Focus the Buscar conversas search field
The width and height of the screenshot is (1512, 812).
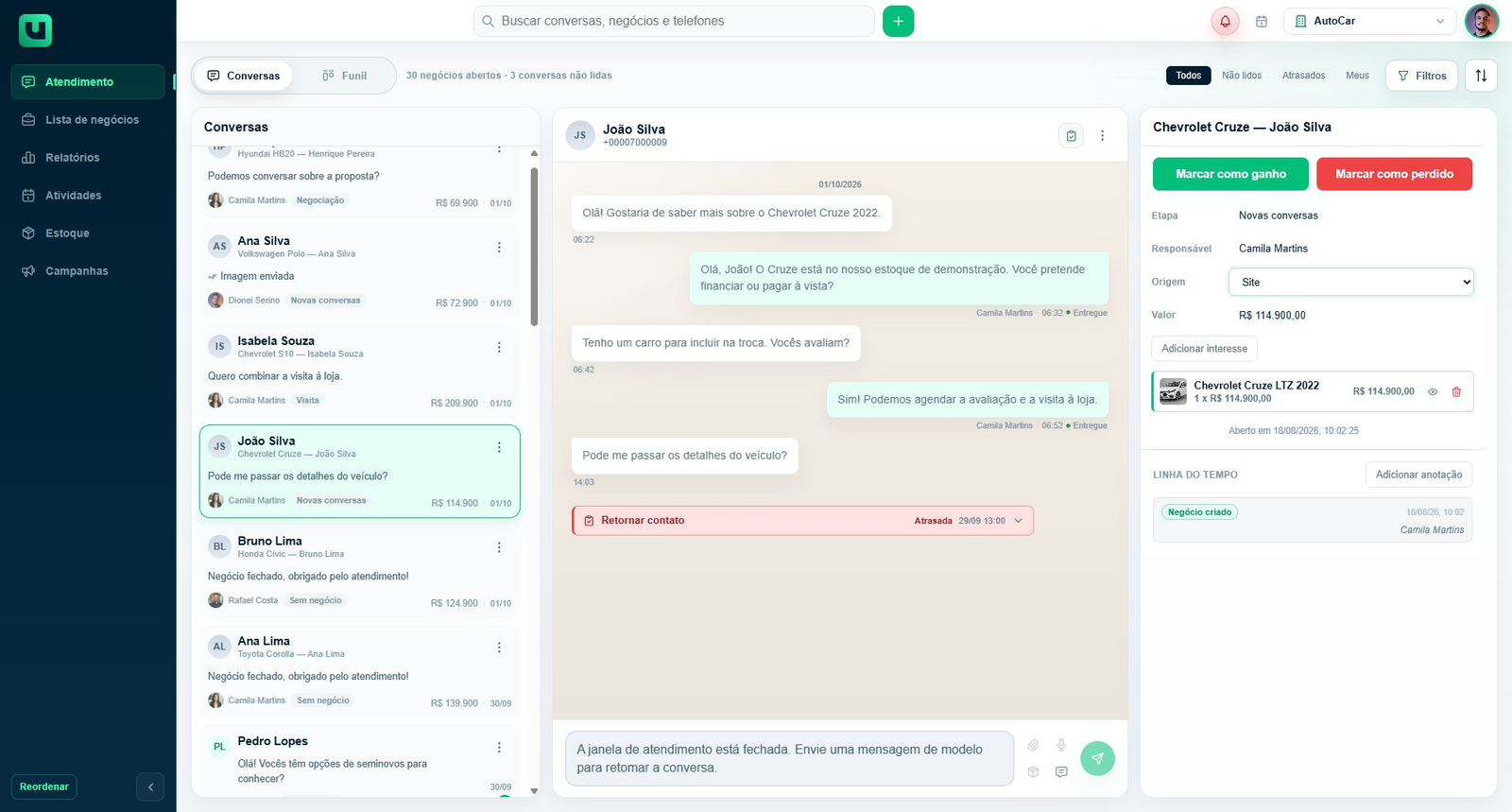pos(674,21)
